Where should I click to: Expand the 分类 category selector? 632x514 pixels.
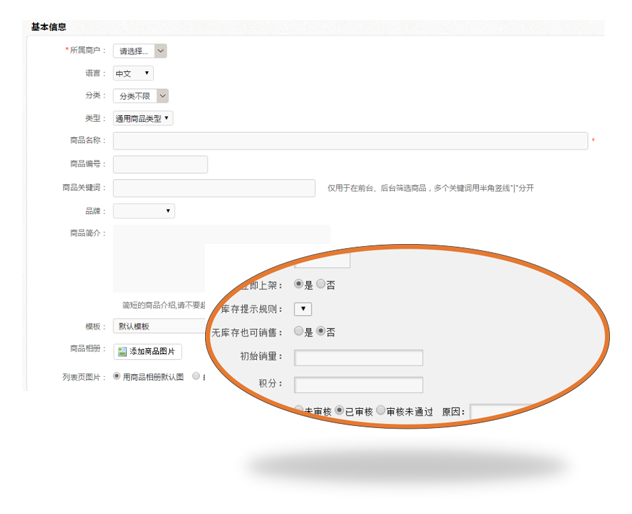(x=141, y=96)
